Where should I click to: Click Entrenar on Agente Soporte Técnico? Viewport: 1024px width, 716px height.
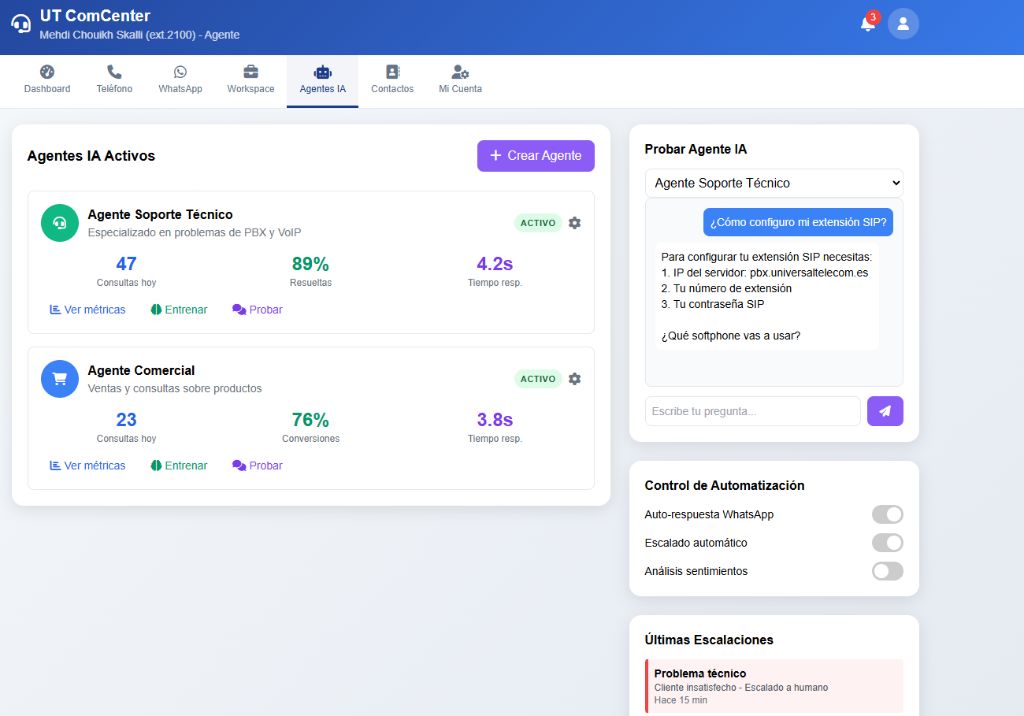(x=179, y=309)
